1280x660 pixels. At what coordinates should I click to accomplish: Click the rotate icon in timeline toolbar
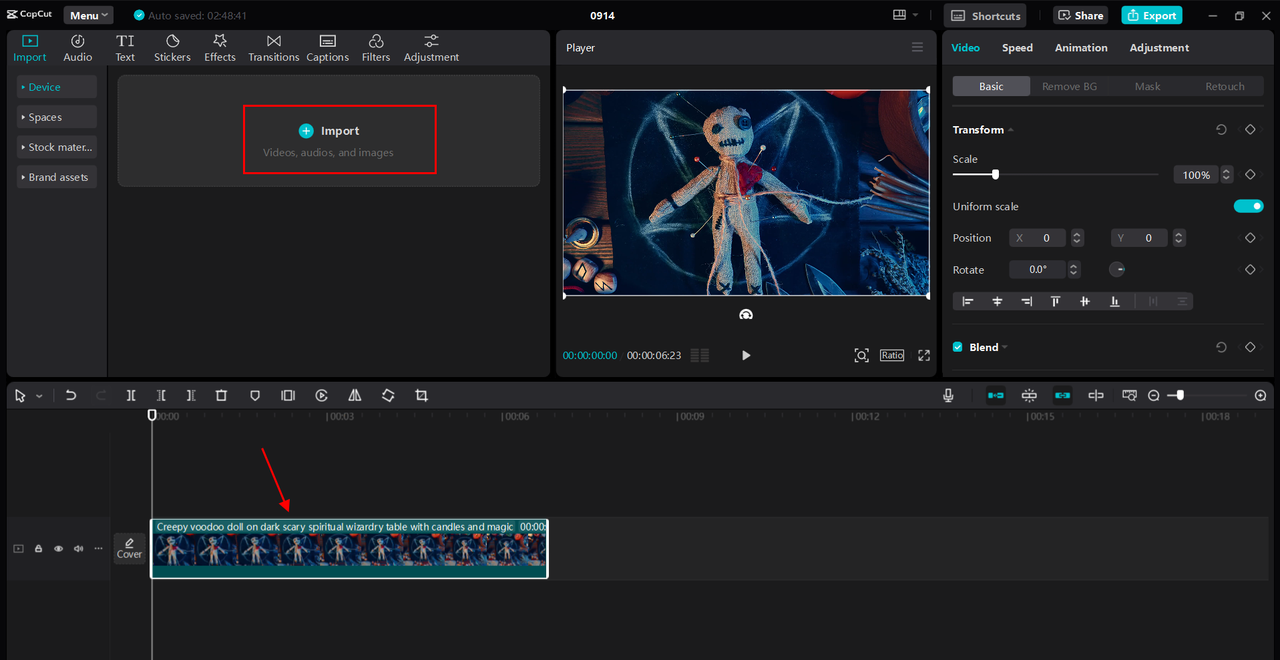click(388, 396)
